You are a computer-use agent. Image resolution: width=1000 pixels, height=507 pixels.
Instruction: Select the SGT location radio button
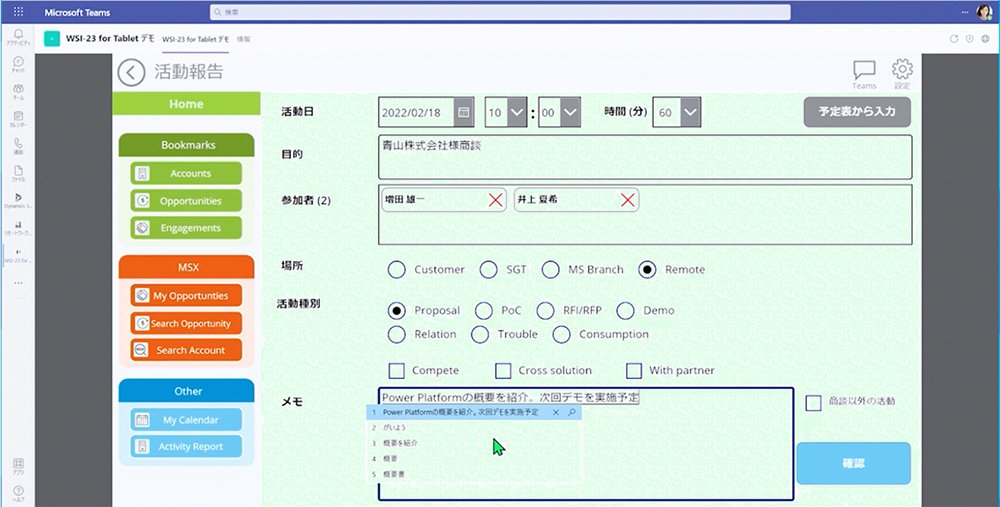point(489,269)
